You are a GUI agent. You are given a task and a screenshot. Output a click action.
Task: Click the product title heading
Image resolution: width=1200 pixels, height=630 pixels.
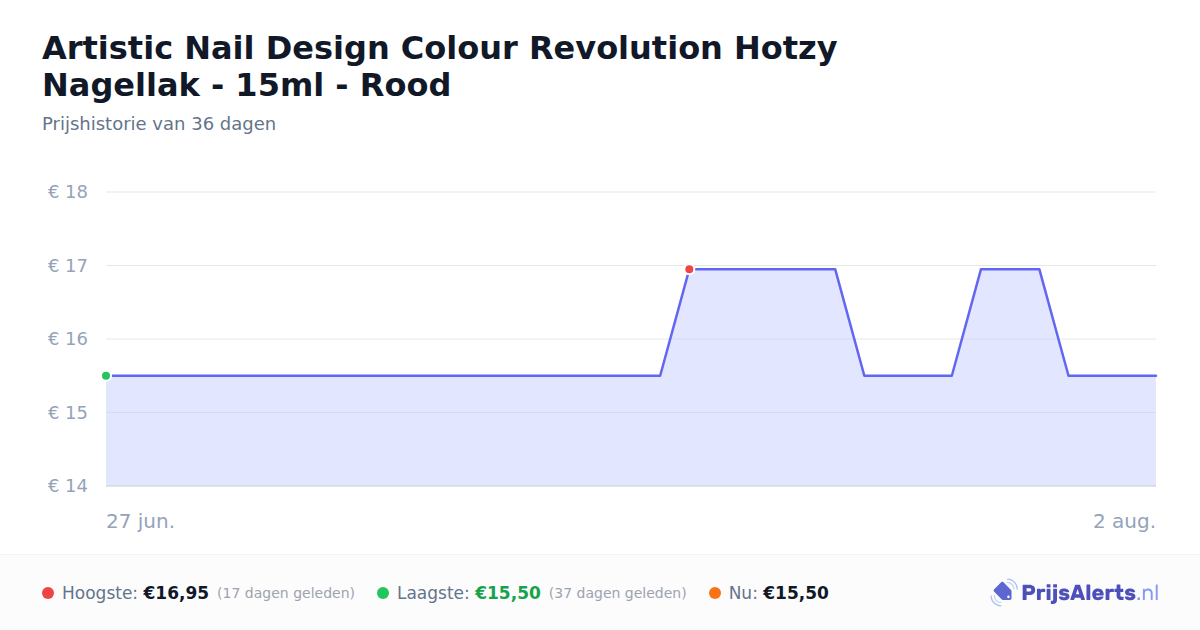coord(440,66)
